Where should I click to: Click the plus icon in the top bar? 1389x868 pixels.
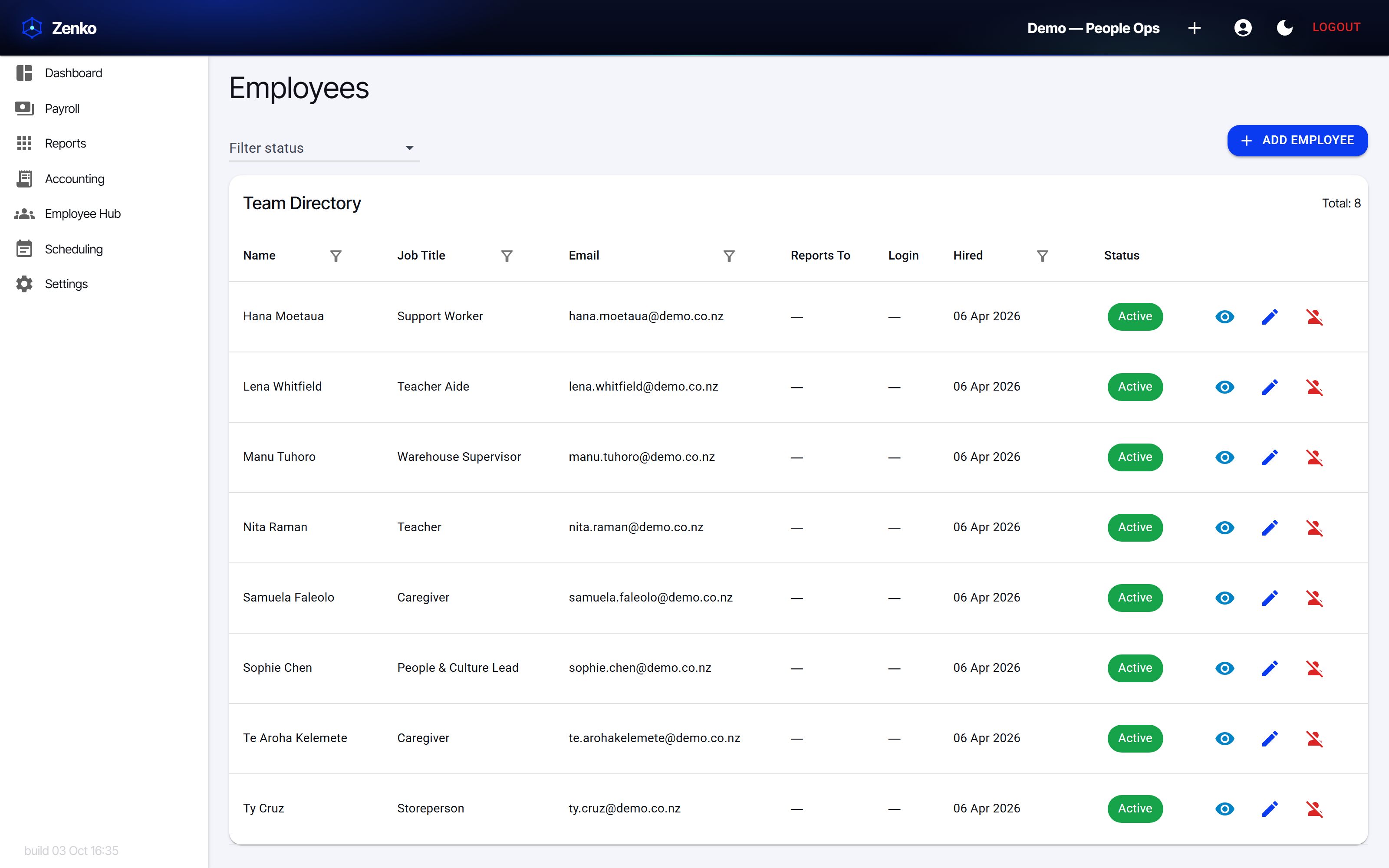(x=1195, y=27)
